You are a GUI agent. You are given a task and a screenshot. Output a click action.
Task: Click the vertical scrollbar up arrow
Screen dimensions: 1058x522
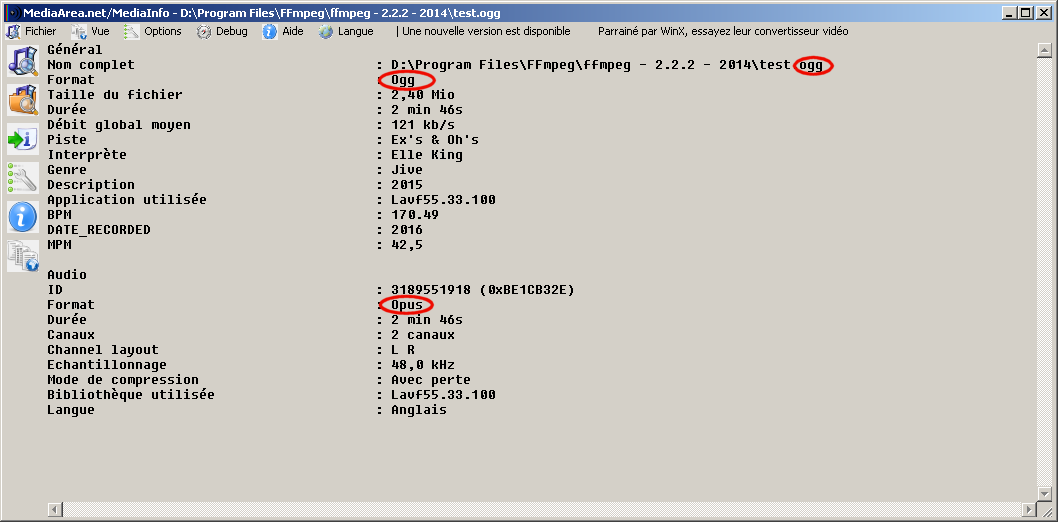pos(1045,51)
